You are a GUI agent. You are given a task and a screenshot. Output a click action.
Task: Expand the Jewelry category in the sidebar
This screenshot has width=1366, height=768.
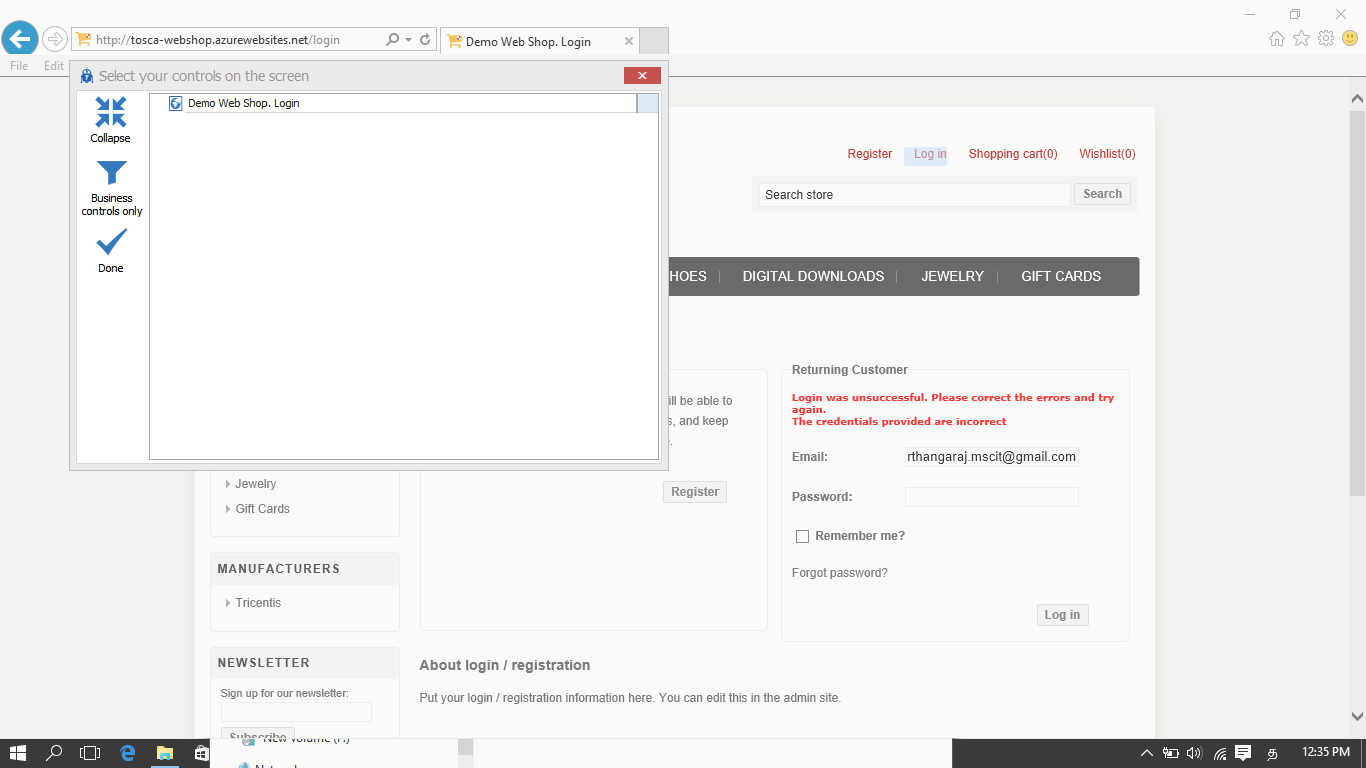click(255, 483)
